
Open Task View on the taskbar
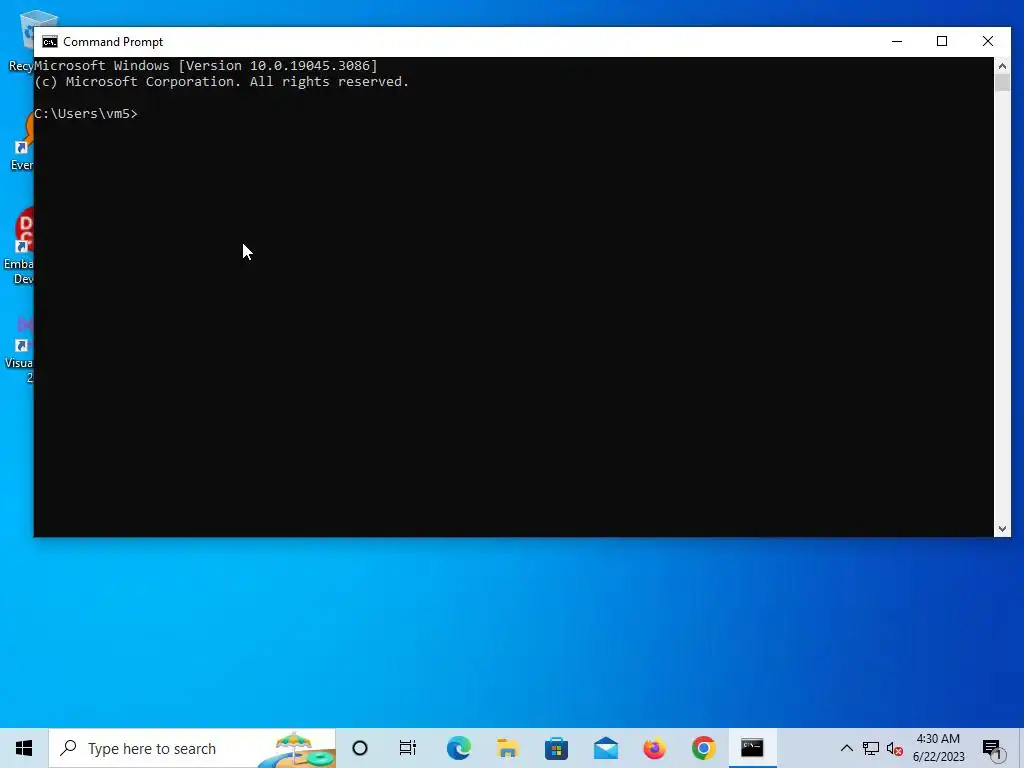(408, 748)
